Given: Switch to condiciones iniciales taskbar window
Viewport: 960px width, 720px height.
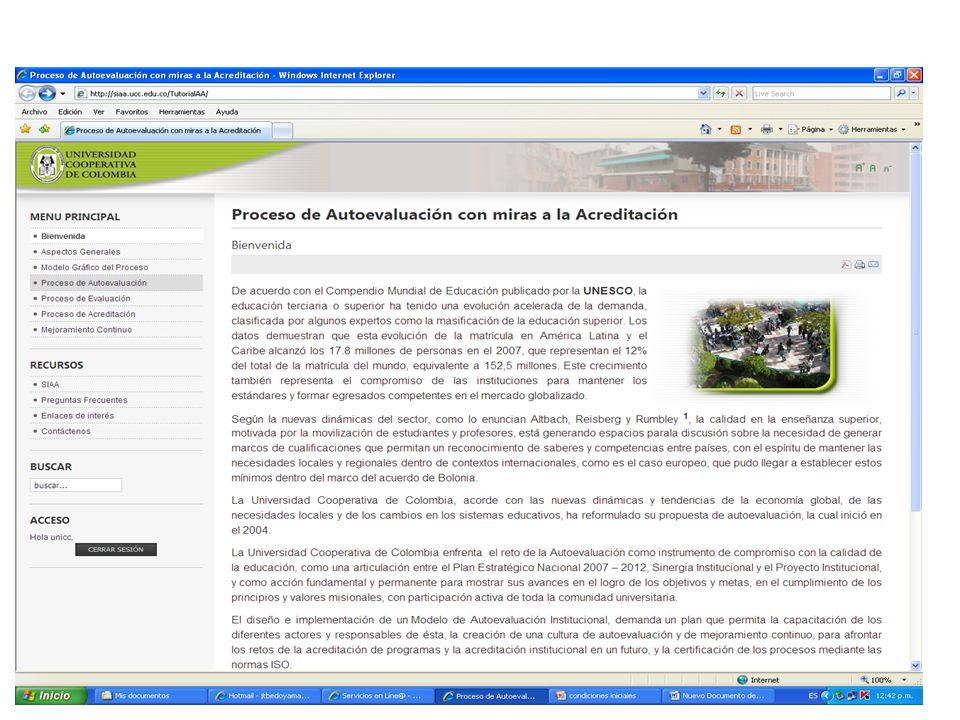Looking at the screenshot, I should [605, 696].
